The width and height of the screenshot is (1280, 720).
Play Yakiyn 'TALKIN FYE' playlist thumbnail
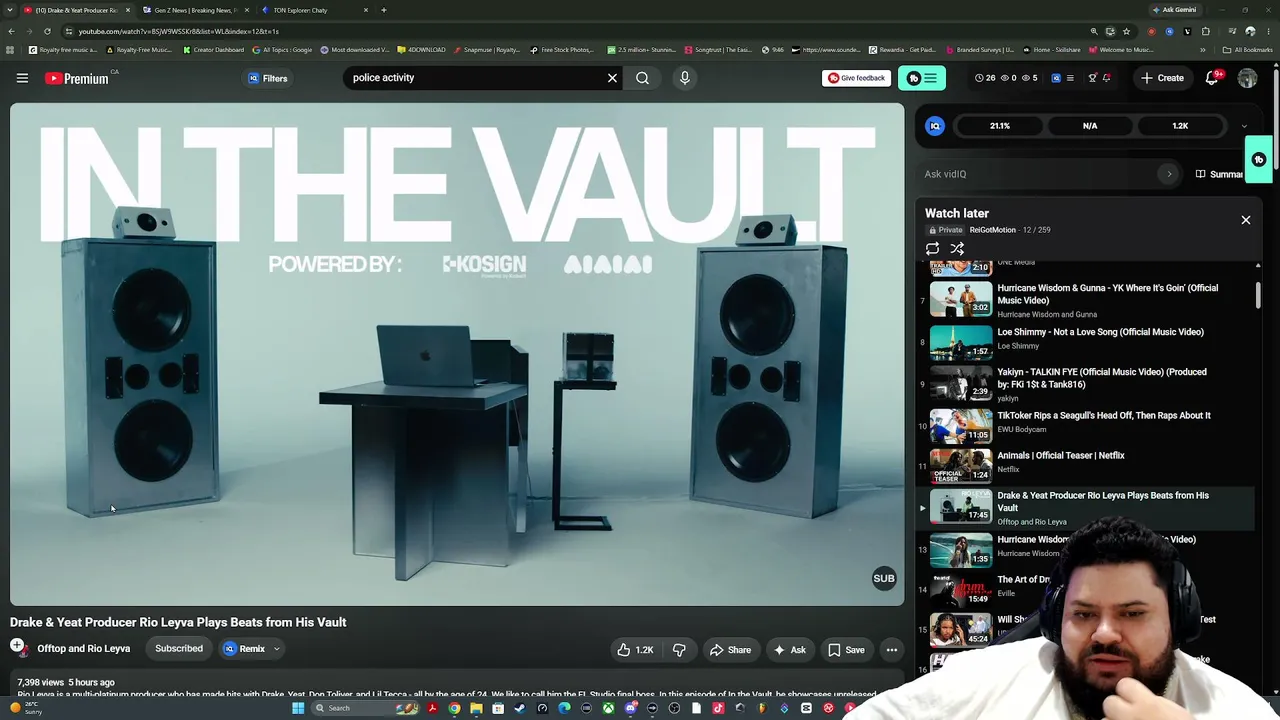[961, 382]
